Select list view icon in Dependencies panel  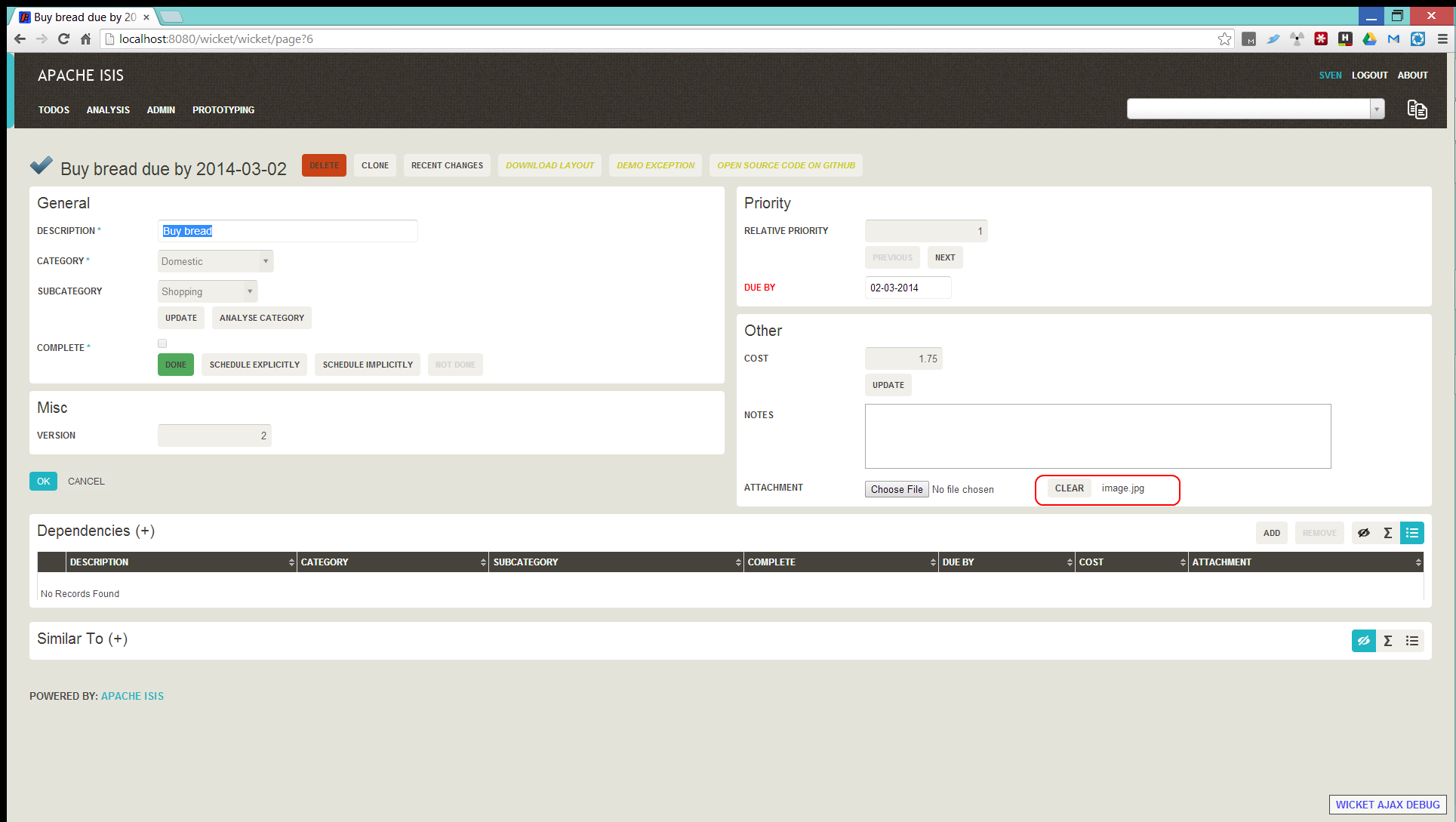point(1411,533)
